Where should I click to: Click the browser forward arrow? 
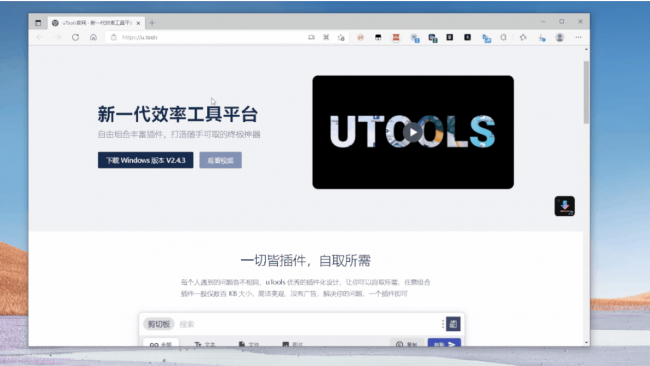coord(58,37)
